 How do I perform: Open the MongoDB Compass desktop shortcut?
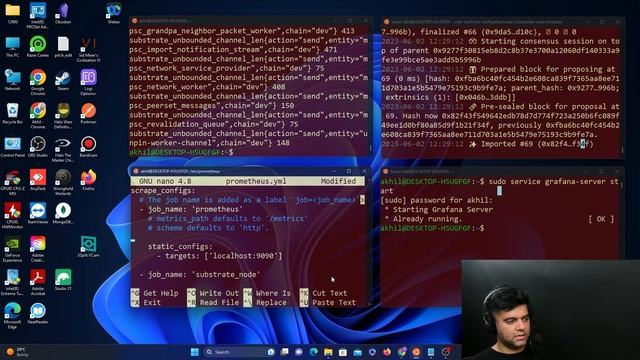click(x=63, y=213)
